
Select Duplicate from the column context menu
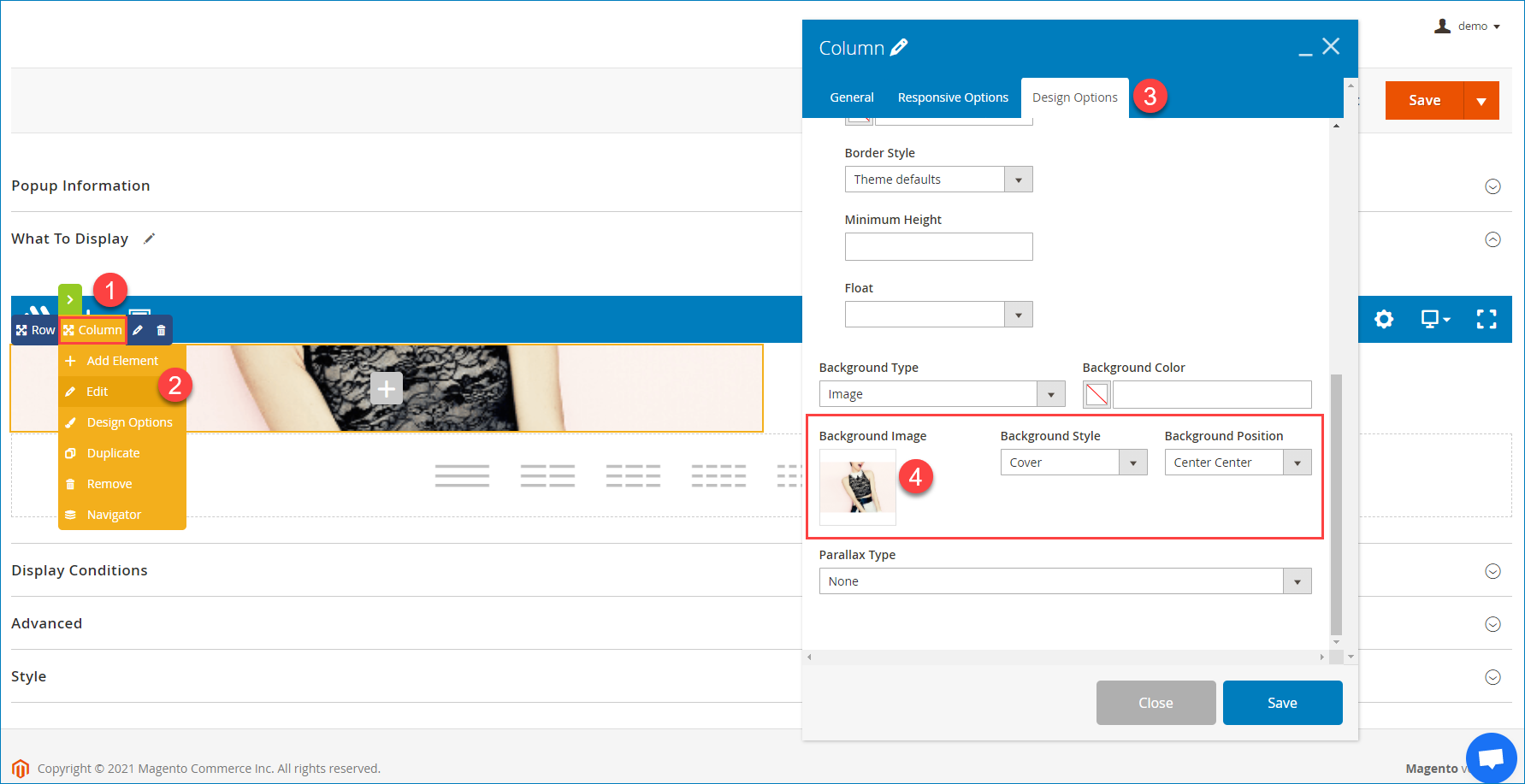[112, 452]
